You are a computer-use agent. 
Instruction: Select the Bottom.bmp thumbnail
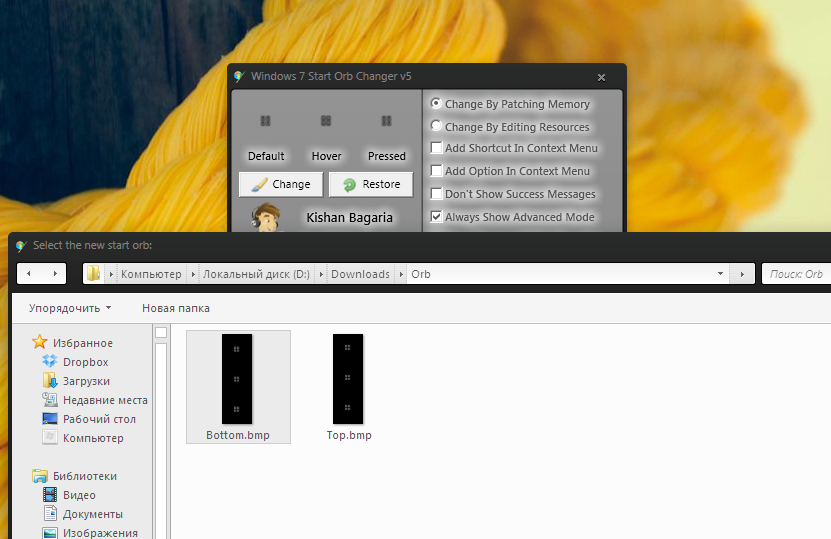(237, 378)
